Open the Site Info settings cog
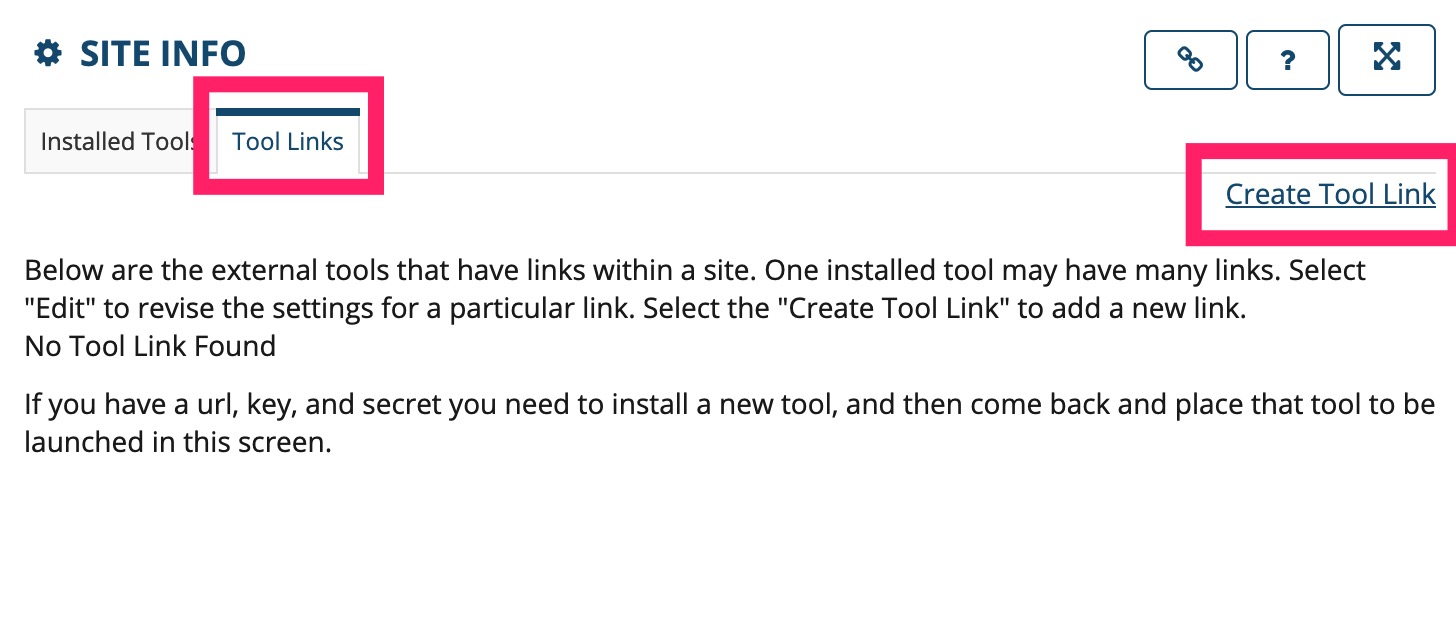 (48, 53)
